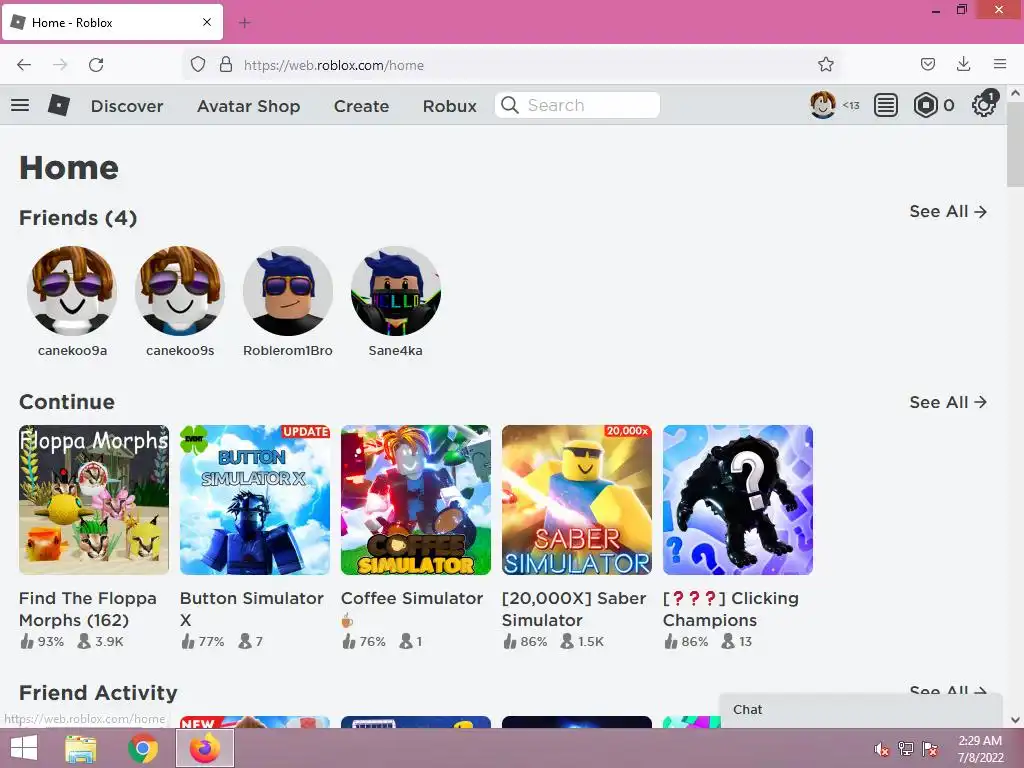Image resolution: width=1024 pixels, height=768 pixels.
Task: Click the page vertical scrollbar thumb
Action: click(1015, 144)
